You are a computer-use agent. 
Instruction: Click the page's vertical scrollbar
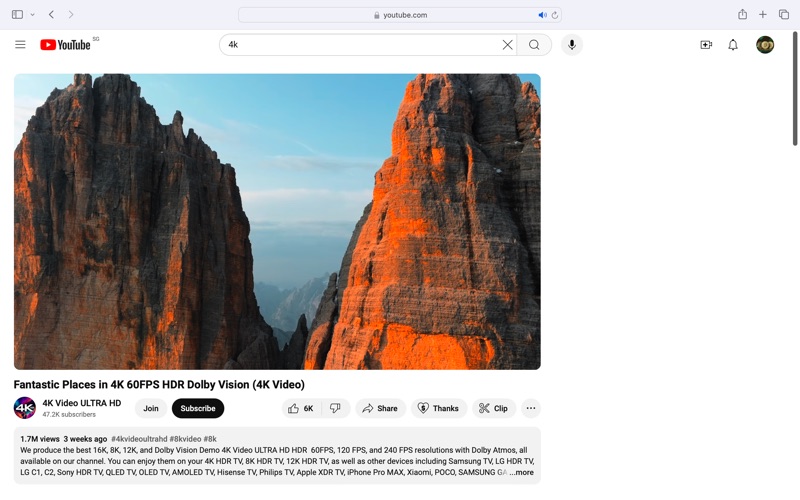[795, 90]
